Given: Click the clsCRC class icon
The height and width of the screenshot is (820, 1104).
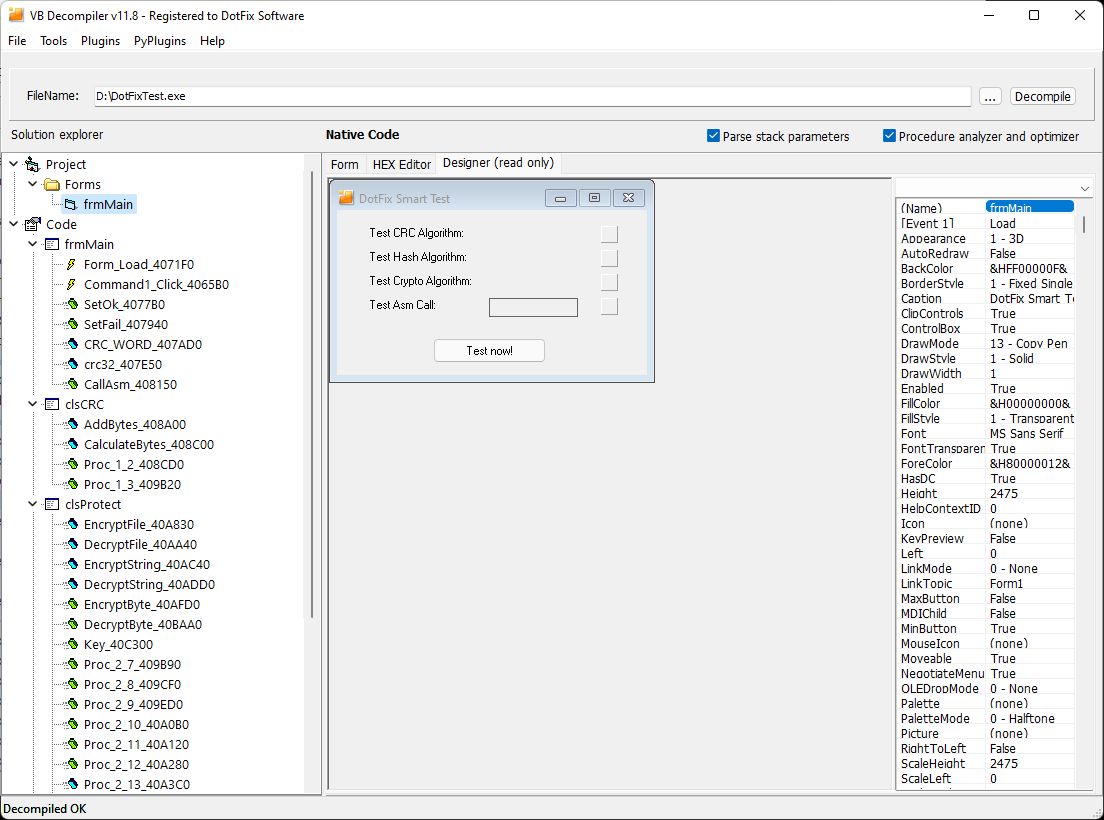Looking at the screenshot, I should pyautogui.click(x=51, y=405).
